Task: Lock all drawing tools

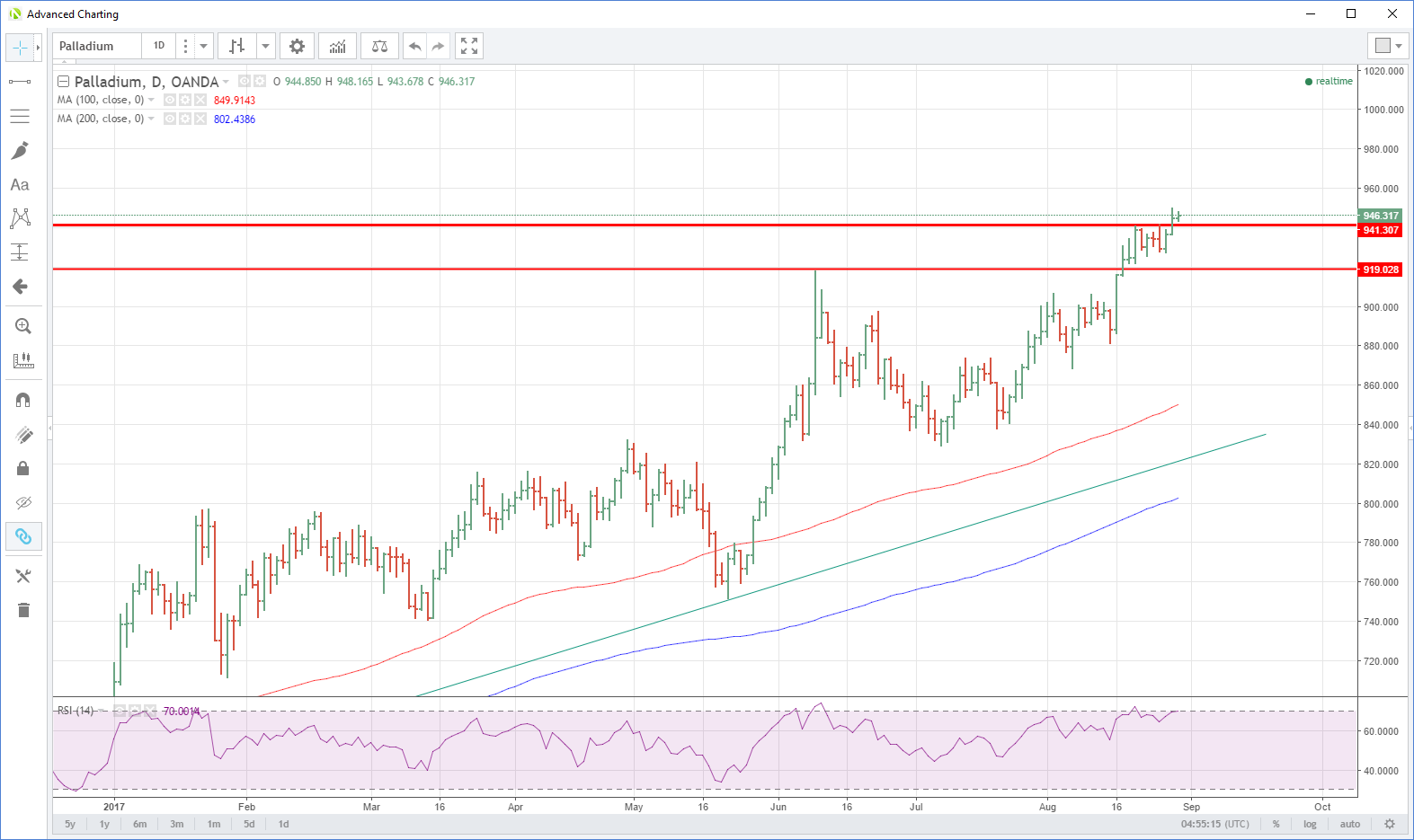Action: [x=23, y=468]
